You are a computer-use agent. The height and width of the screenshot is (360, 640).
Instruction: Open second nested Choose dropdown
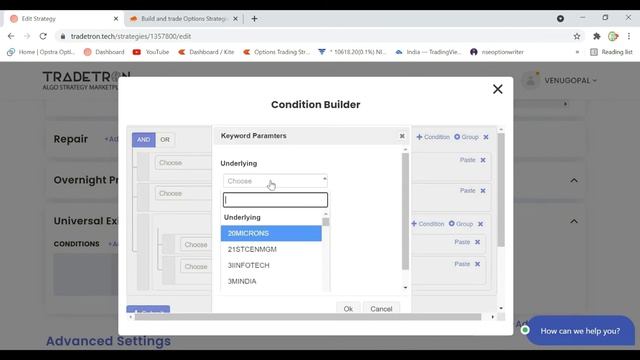coord(196,267)
